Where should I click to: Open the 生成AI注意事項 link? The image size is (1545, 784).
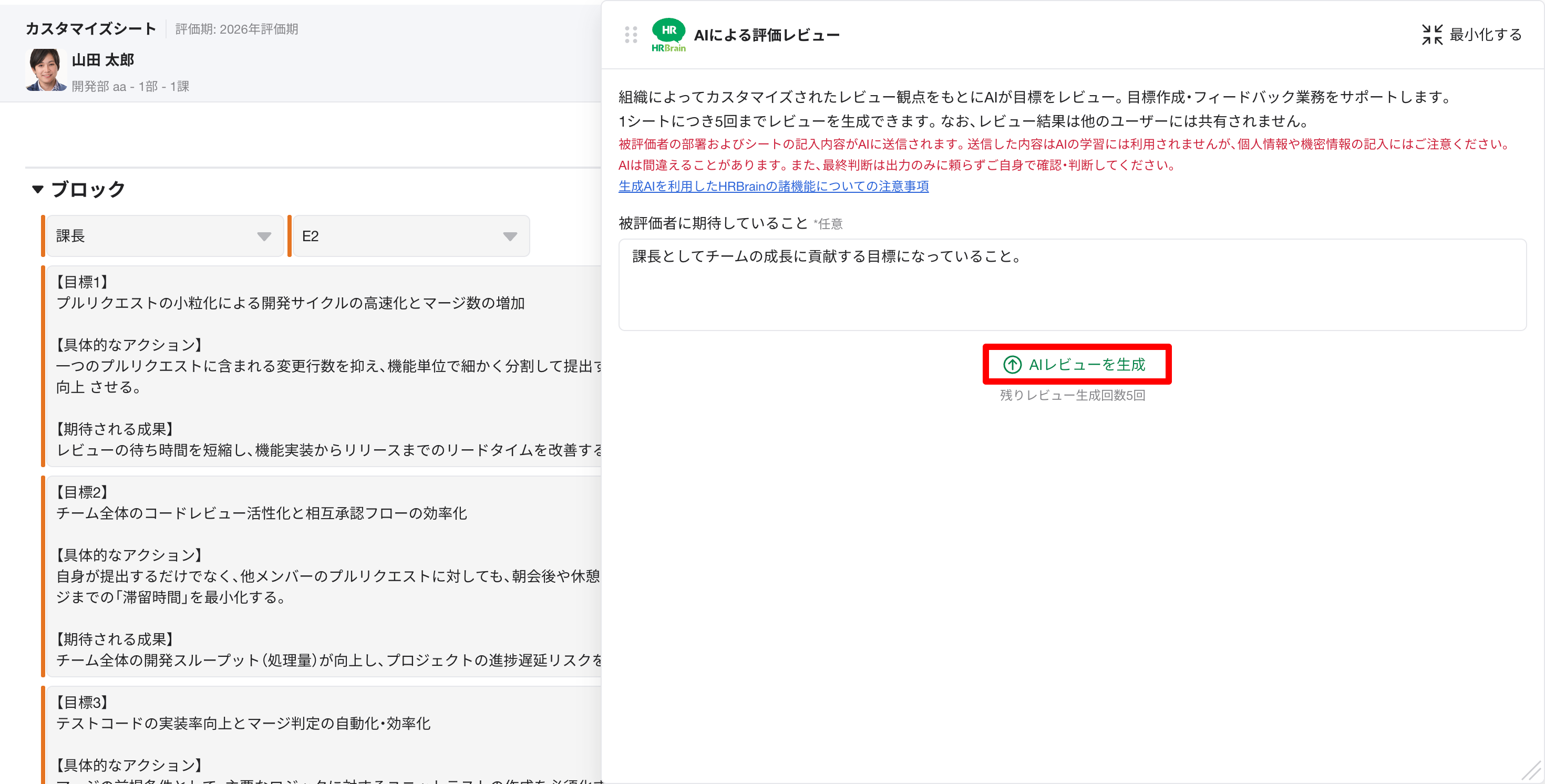(773, 187)
